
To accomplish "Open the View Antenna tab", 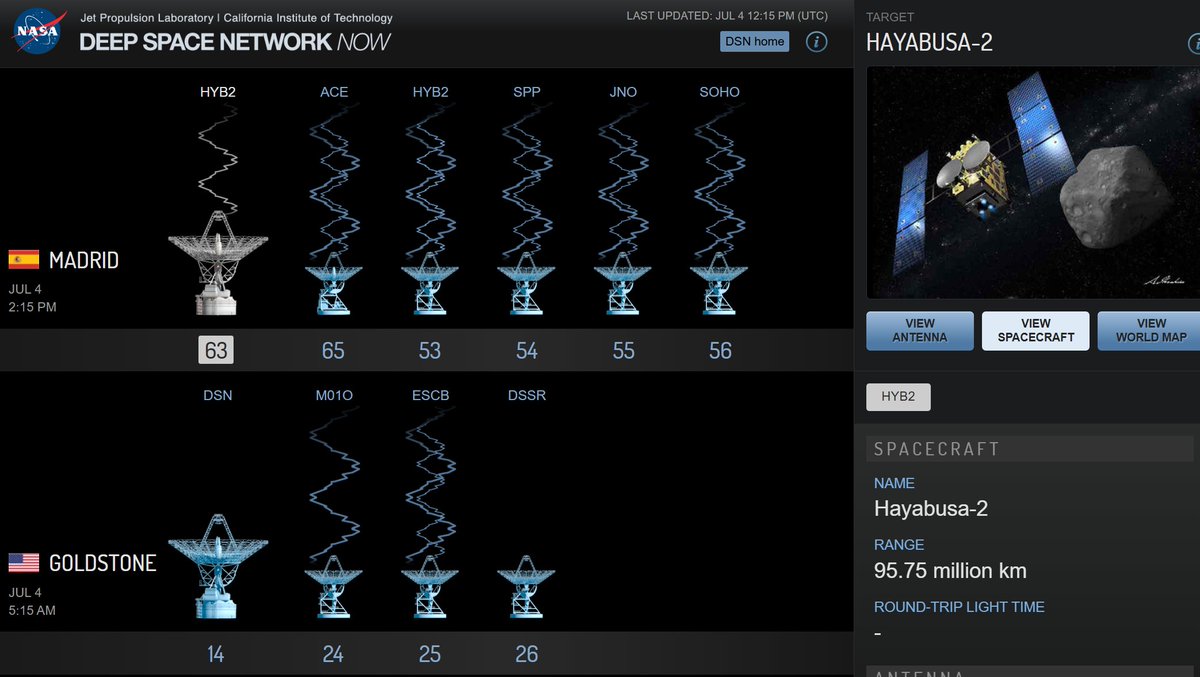I will click(x=919, y=330).
